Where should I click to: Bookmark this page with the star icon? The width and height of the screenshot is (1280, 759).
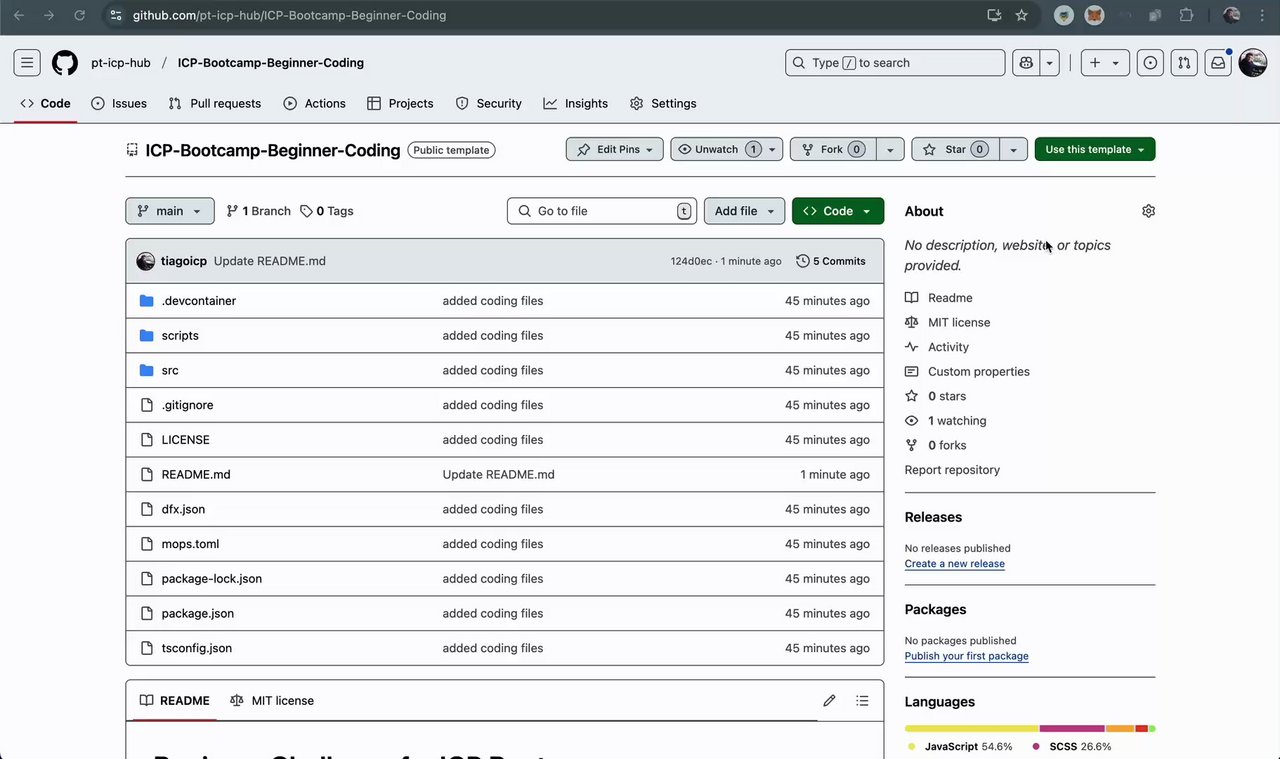pyautogui.click(x=1021, y=16)
